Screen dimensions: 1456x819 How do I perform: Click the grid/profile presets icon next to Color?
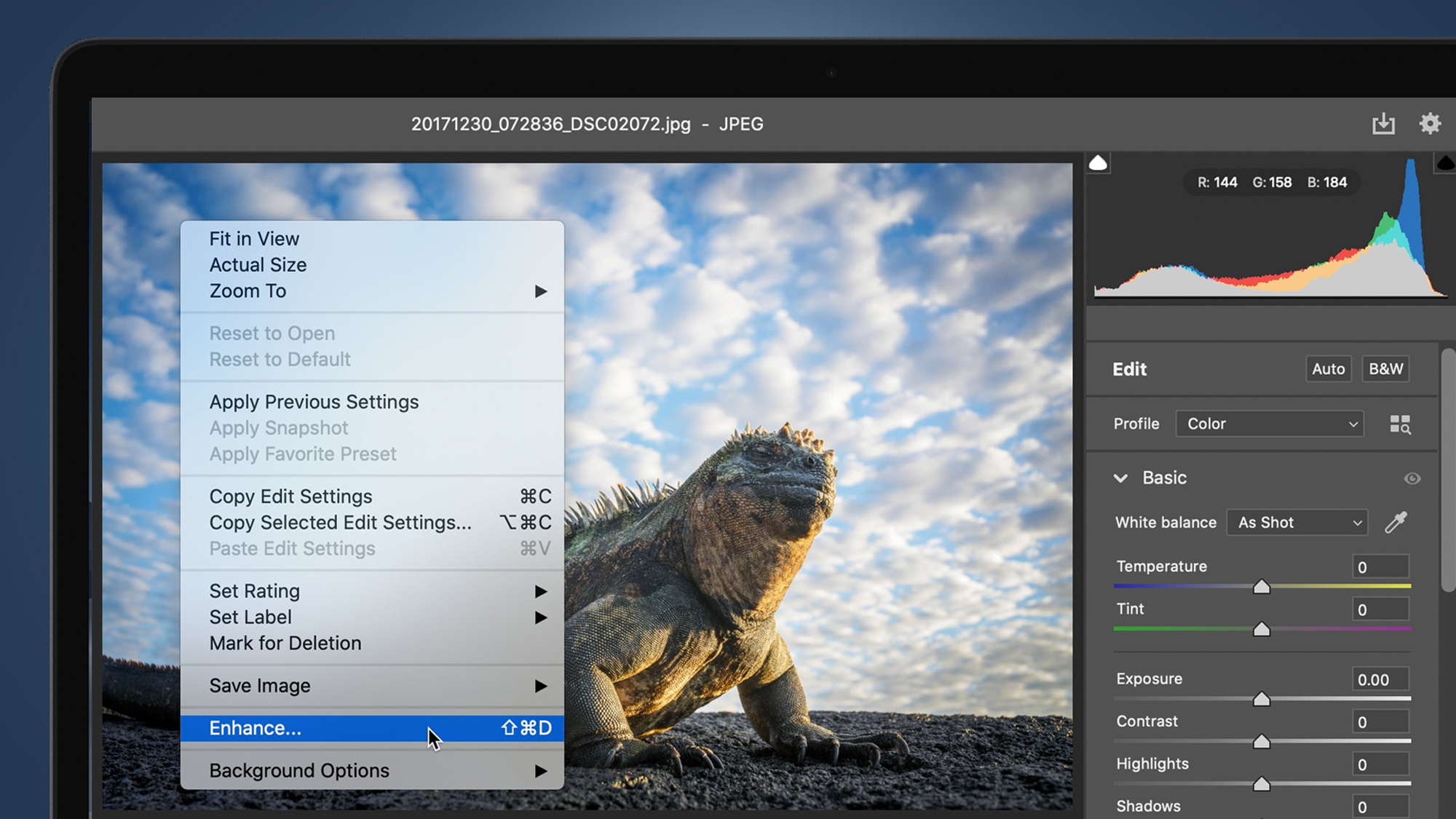(x=1400, y=424)
